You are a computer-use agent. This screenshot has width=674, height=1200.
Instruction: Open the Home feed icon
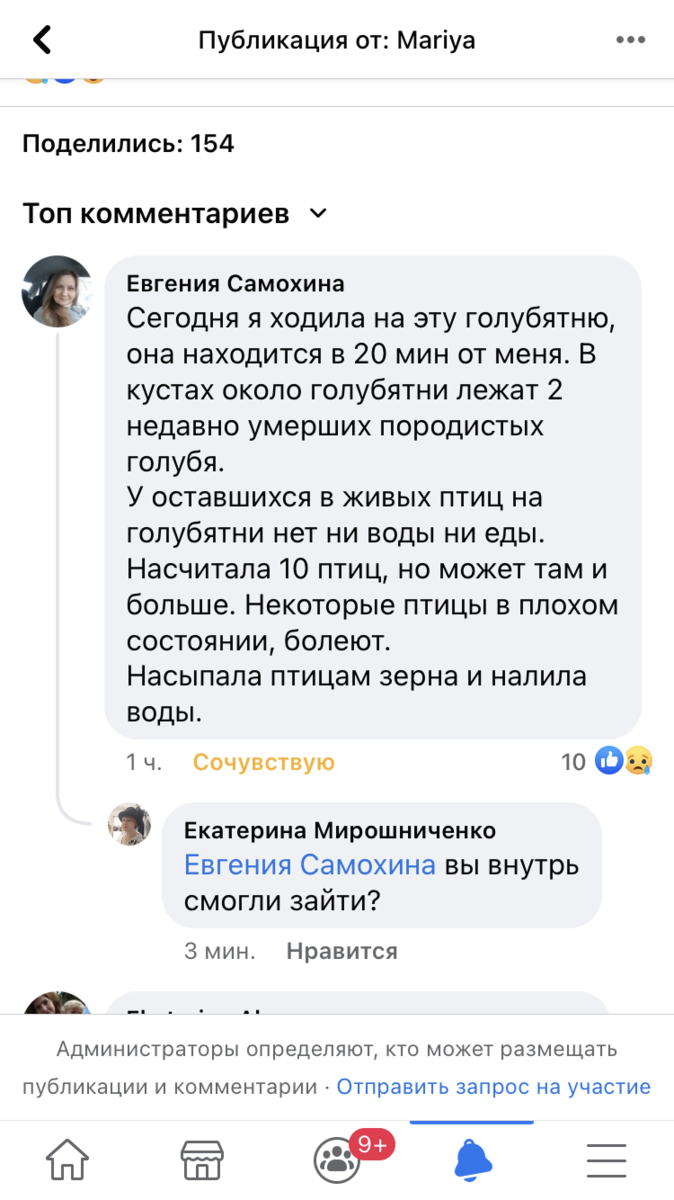coord(67,1160)
